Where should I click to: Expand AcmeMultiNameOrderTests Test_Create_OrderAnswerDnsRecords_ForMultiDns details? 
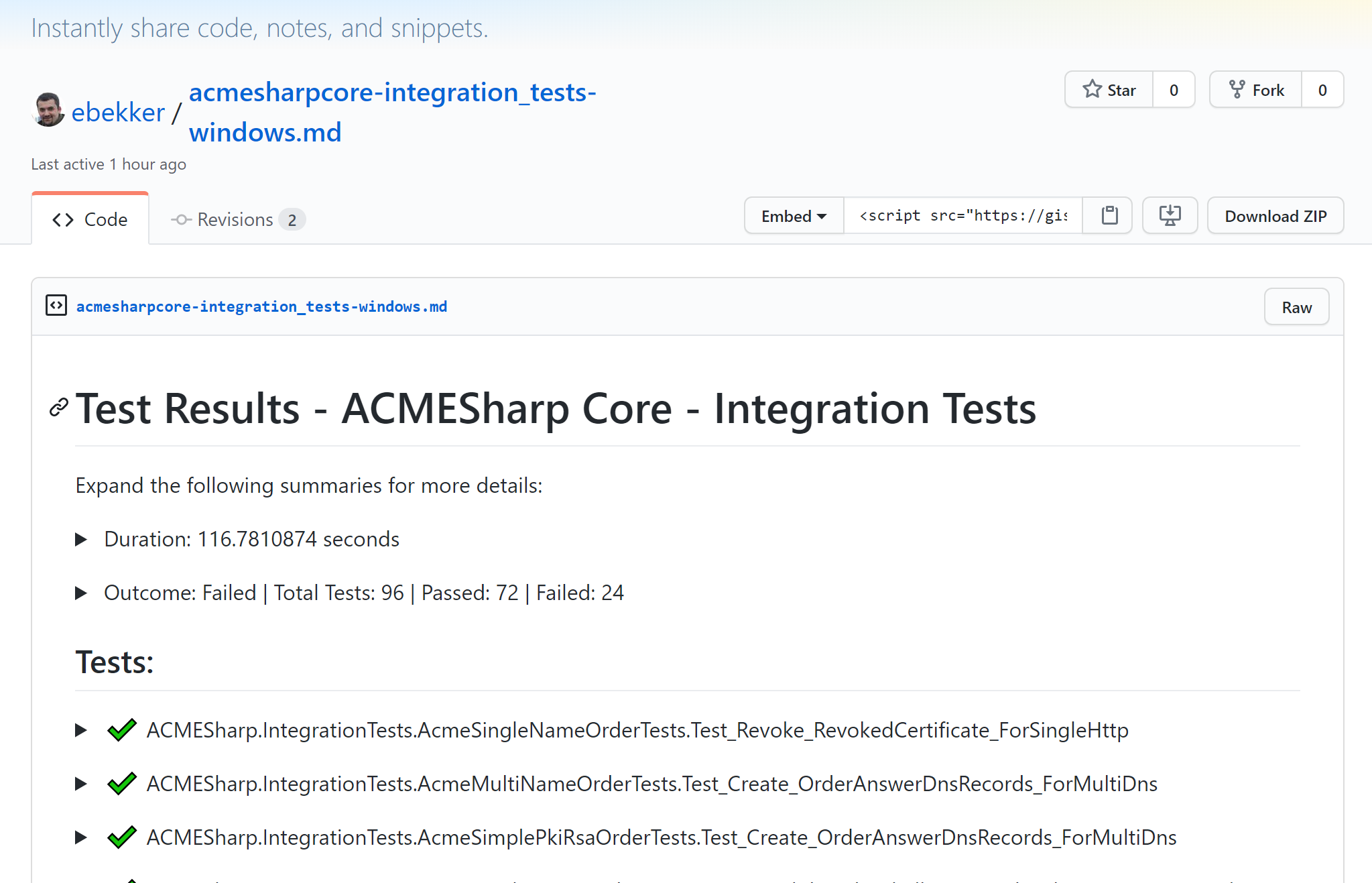[x=81, y=783]
